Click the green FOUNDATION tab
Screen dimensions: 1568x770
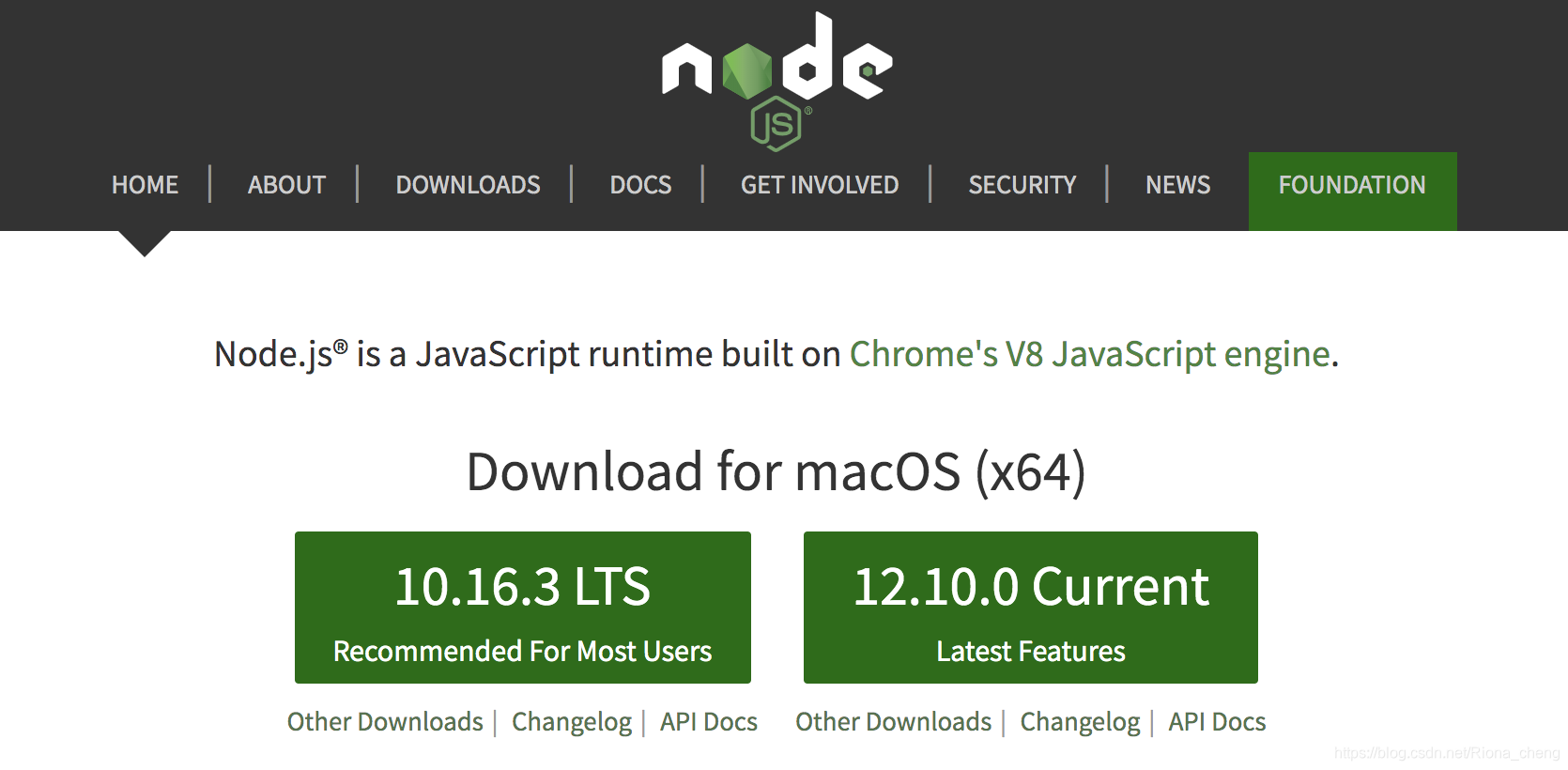(1352, 191)
